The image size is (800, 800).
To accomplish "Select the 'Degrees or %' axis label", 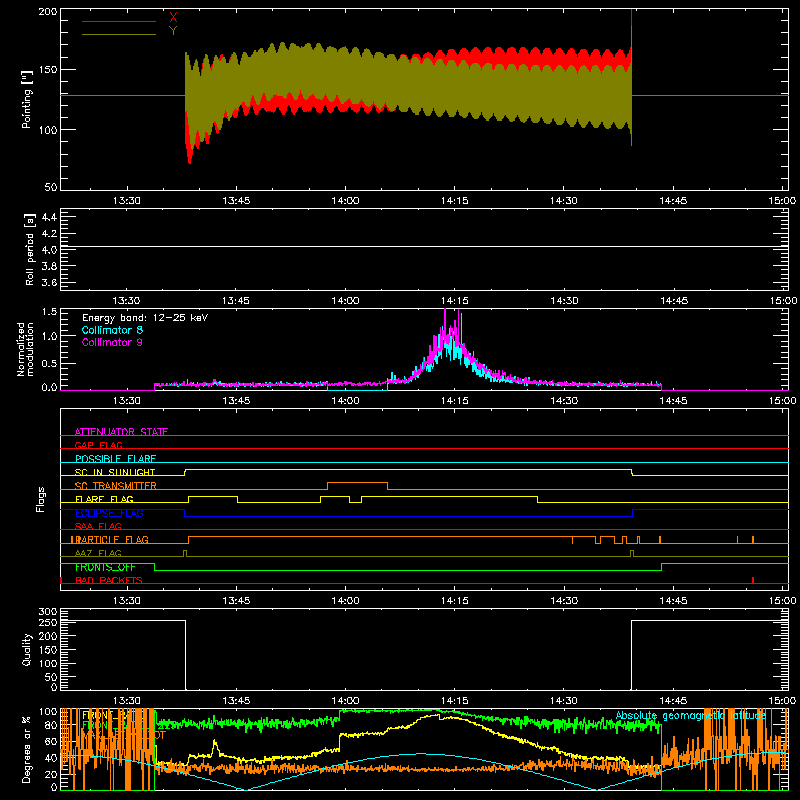I will pyautogui.click(x=27, y=749).
